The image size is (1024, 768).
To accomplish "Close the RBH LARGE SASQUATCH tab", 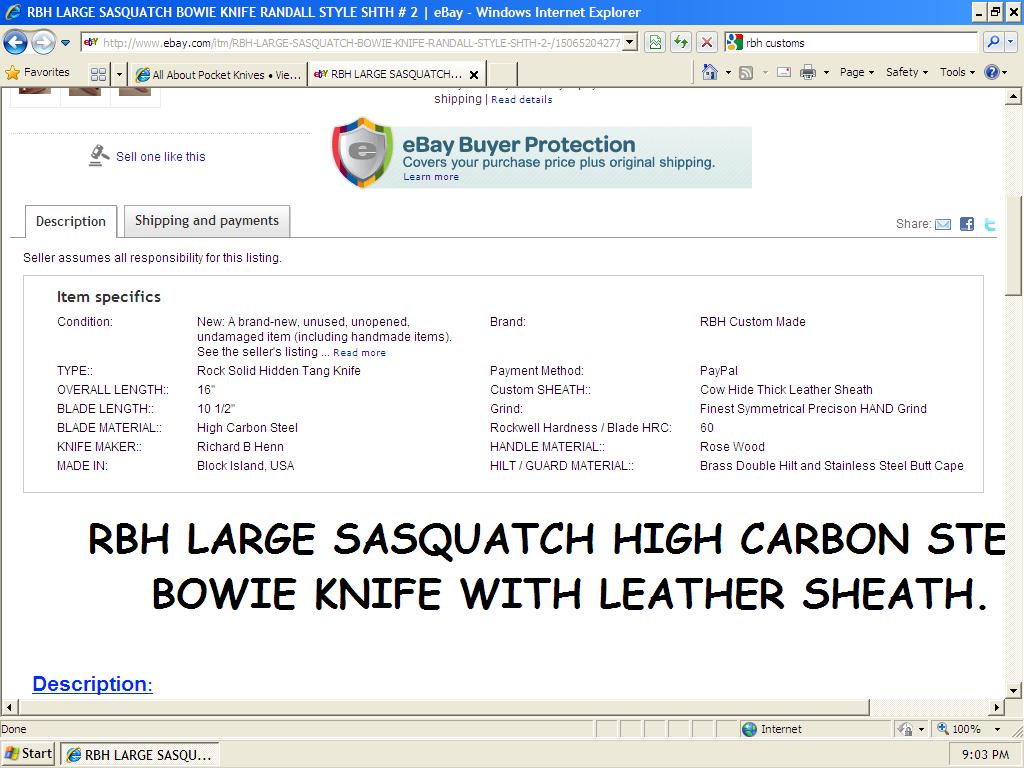I will [x=475, y=75].
